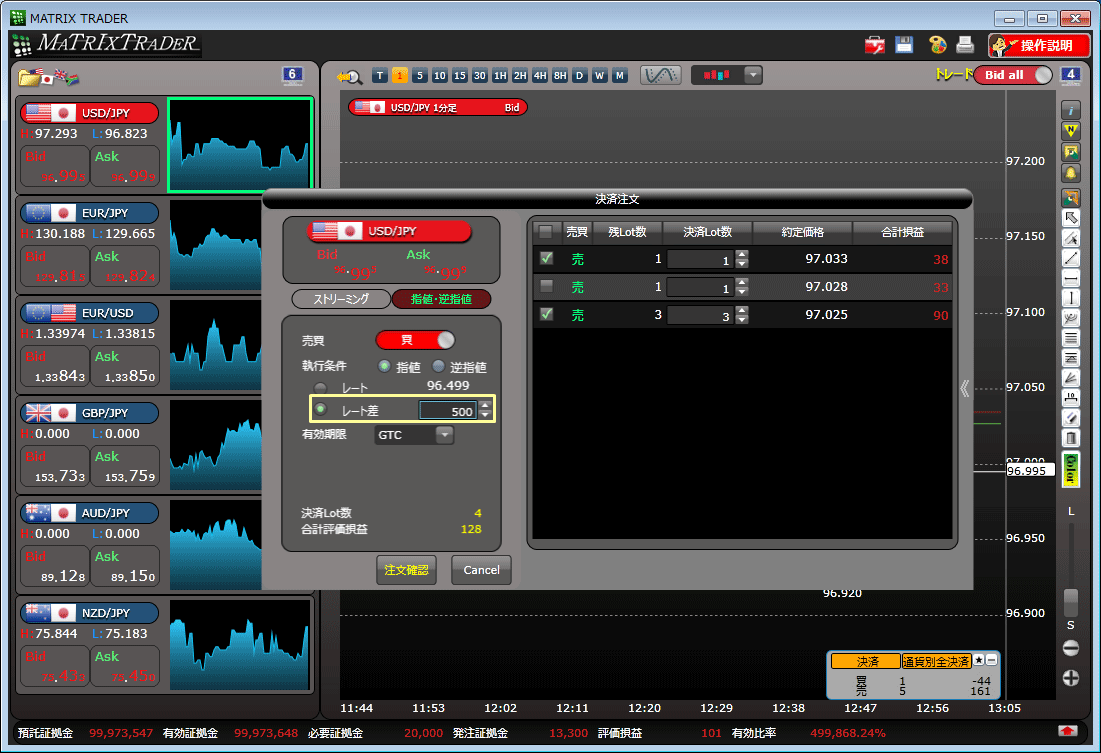
Task: Click the floppy disk save icon
Action: pos(904,45)
